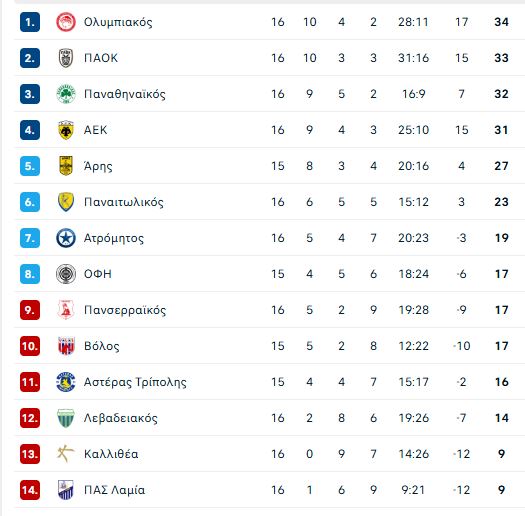Click ΠΑΟΚ goal record 31:16
Screen dimensions: 525x516
(x=413, y=58)
